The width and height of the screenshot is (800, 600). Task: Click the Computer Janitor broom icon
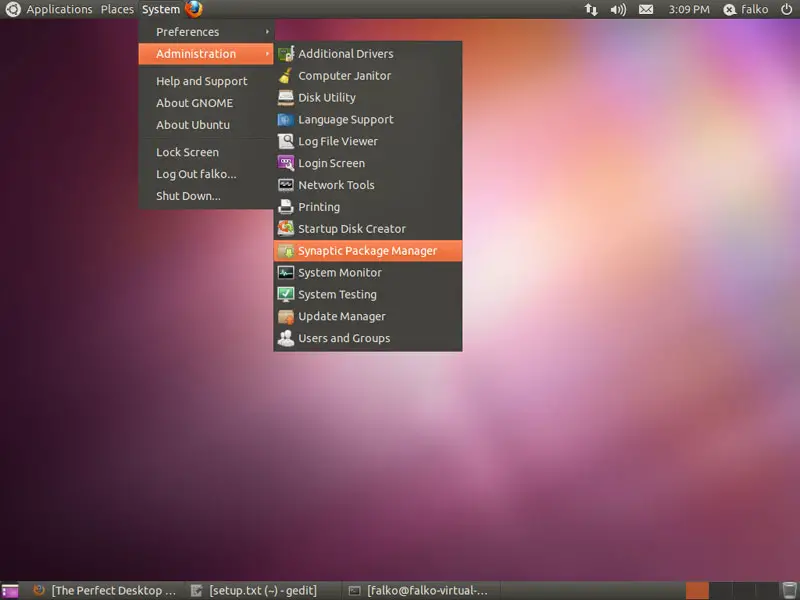click(x=286, y=76)
